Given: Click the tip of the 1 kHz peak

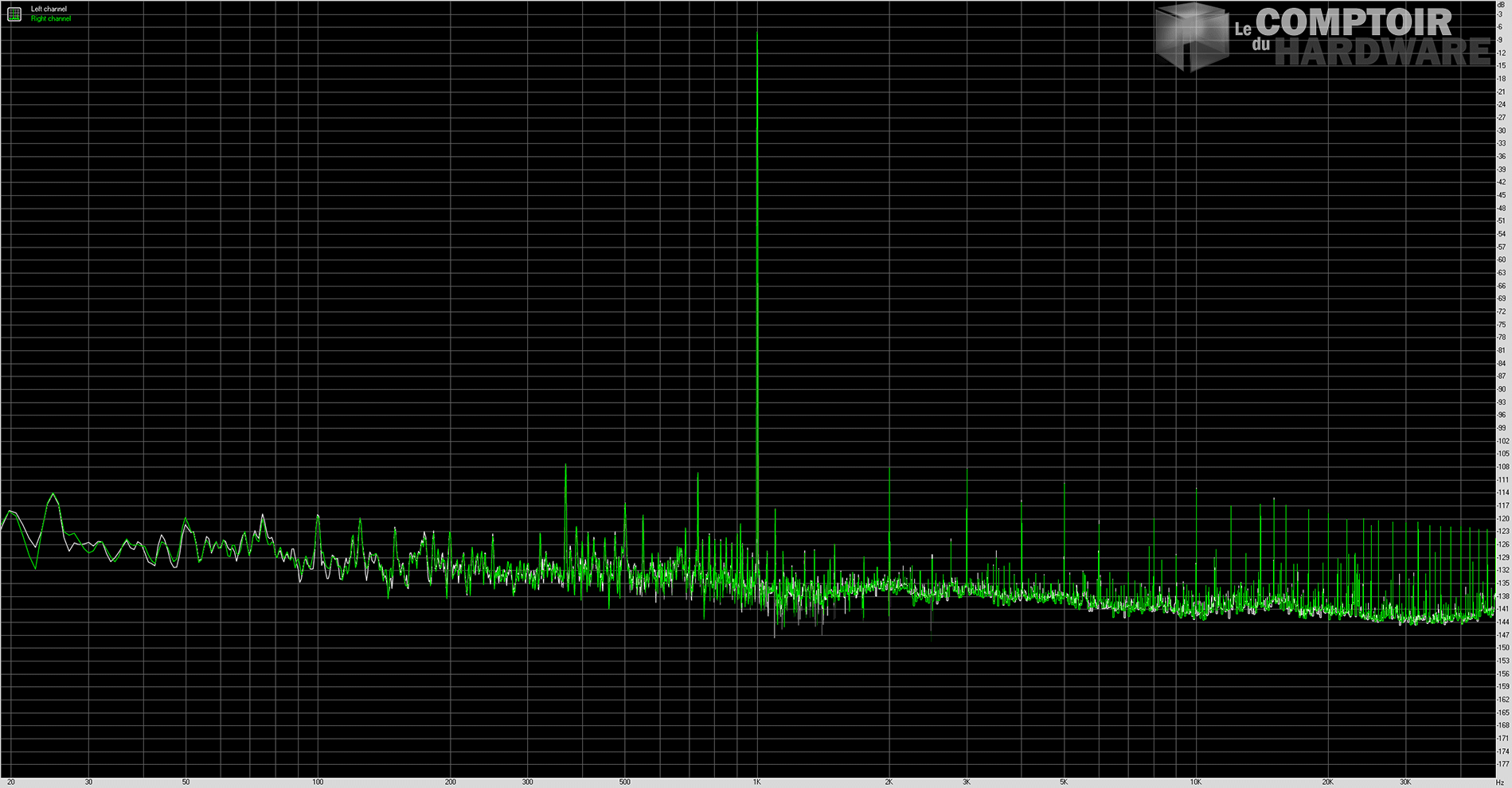Looking at the screenshot, I should click(756, 33).
